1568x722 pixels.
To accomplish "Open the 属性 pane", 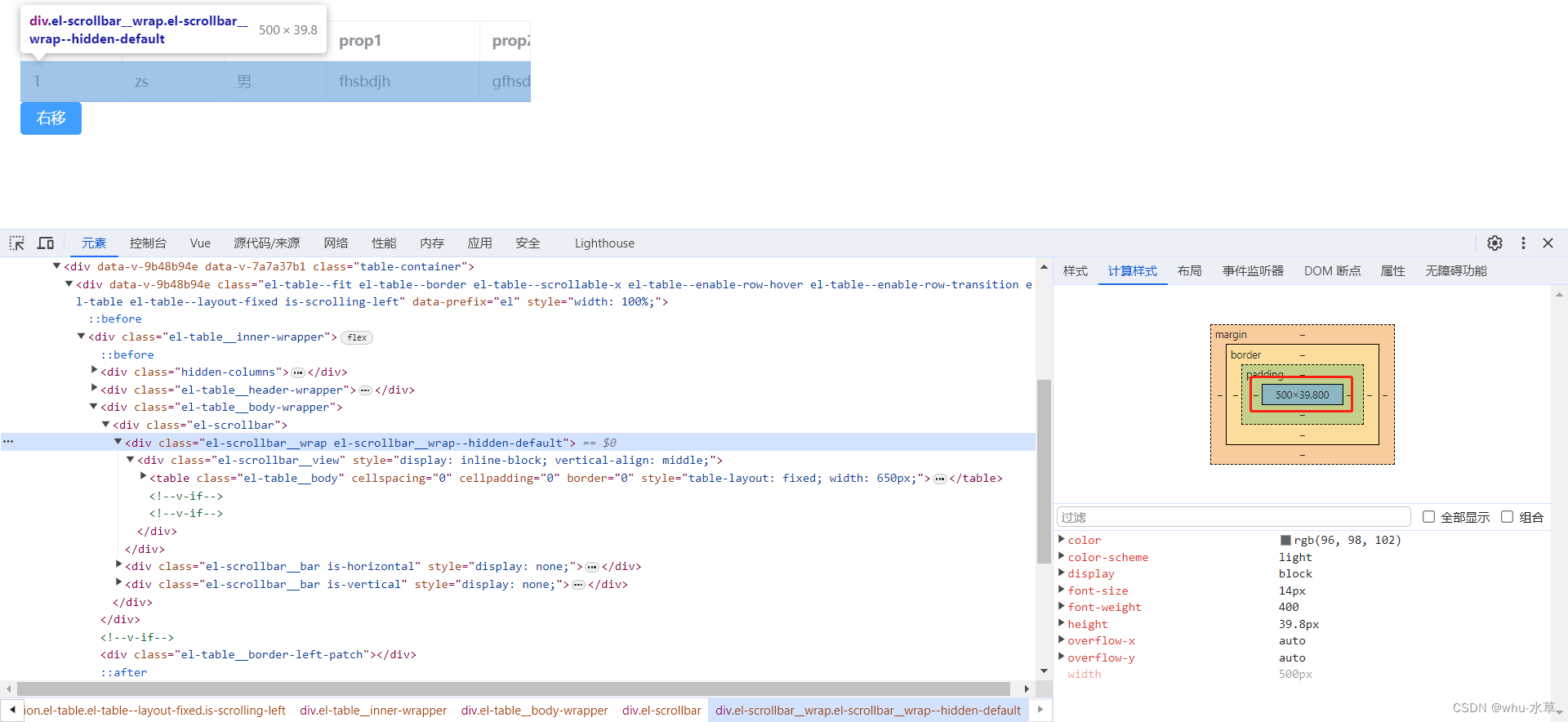I will pos(1392,271).
